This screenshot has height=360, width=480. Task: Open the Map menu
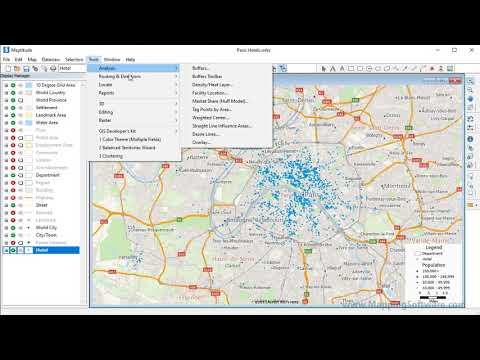pyautogui.click(x=32, y=59)
